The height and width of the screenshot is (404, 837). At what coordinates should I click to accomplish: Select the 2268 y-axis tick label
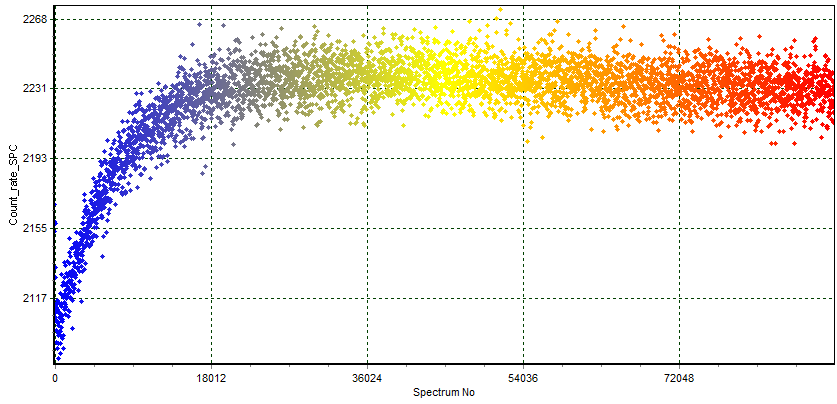[x=35, y=19]
